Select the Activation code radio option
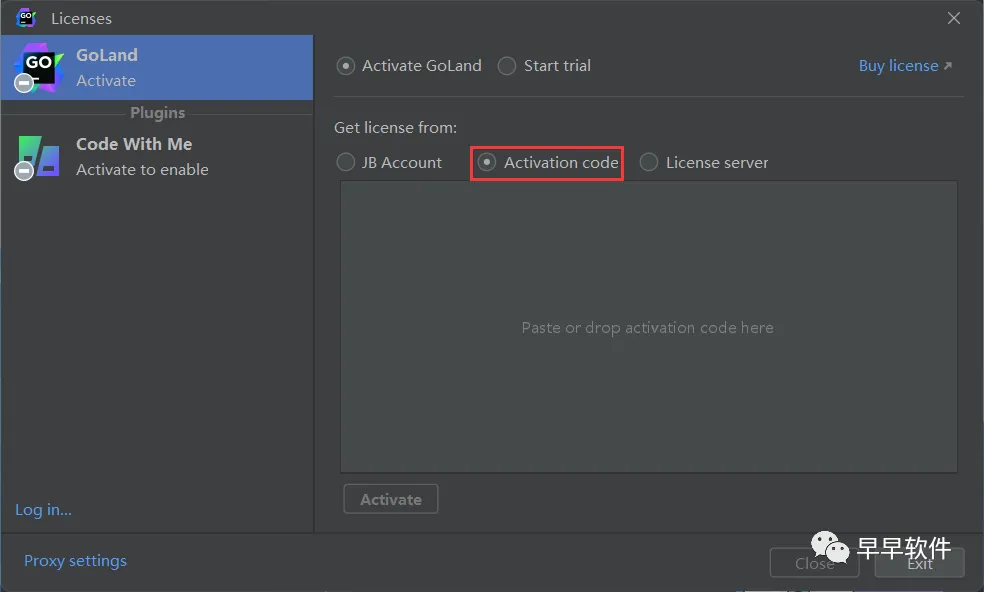The width and height of the screenshot is (984, 592). pos(488,163)
